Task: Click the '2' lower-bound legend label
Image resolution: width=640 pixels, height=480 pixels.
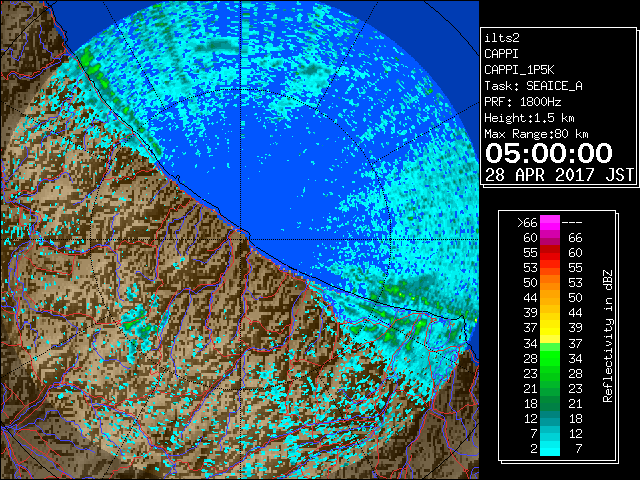Action: (534, 449)
